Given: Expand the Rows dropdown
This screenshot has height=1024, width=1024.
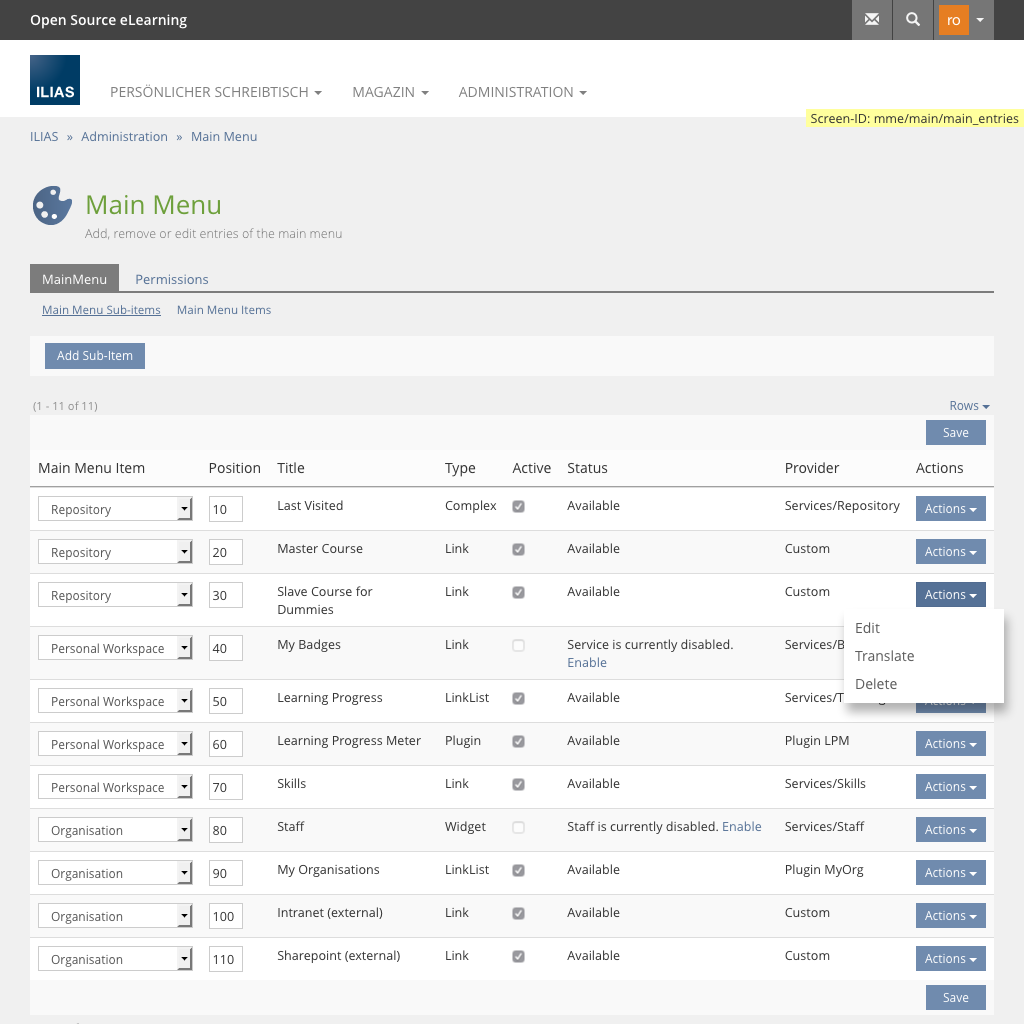Looking at the screenshot, I should point(969,406).
